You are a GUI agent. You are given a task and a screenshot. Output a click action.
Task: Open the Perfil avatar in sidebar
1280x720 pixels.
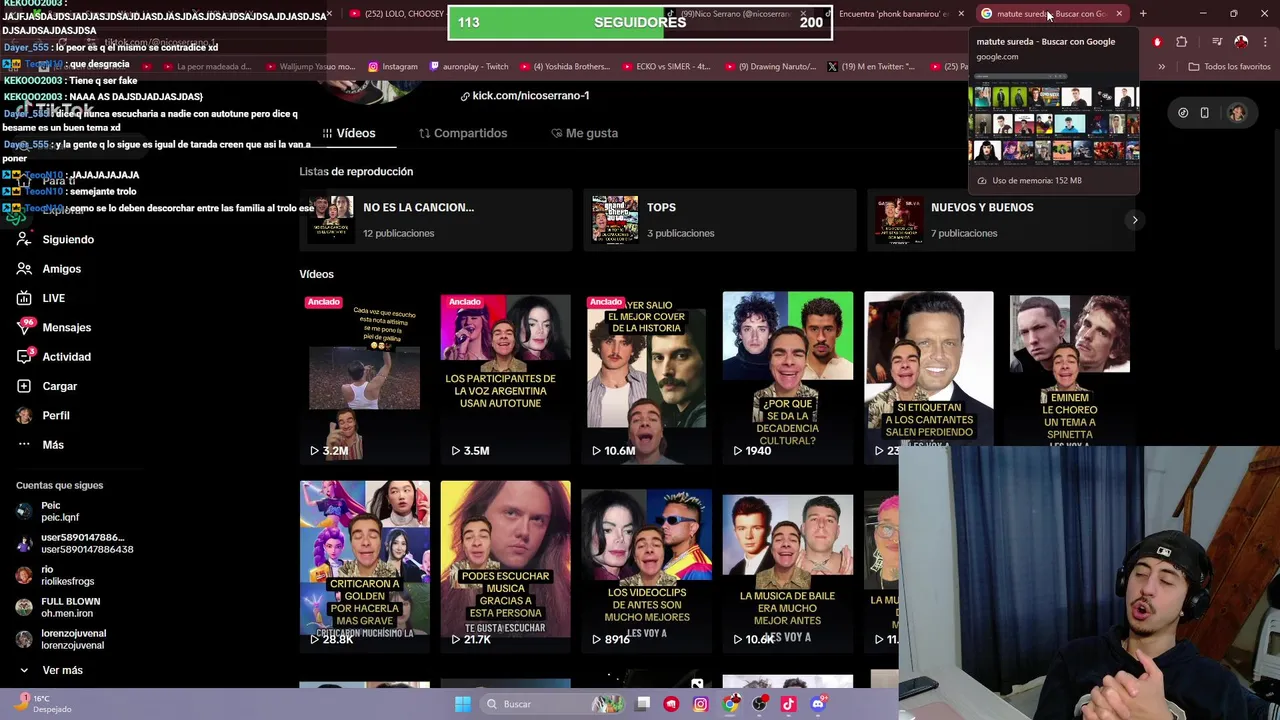point(24,415)
